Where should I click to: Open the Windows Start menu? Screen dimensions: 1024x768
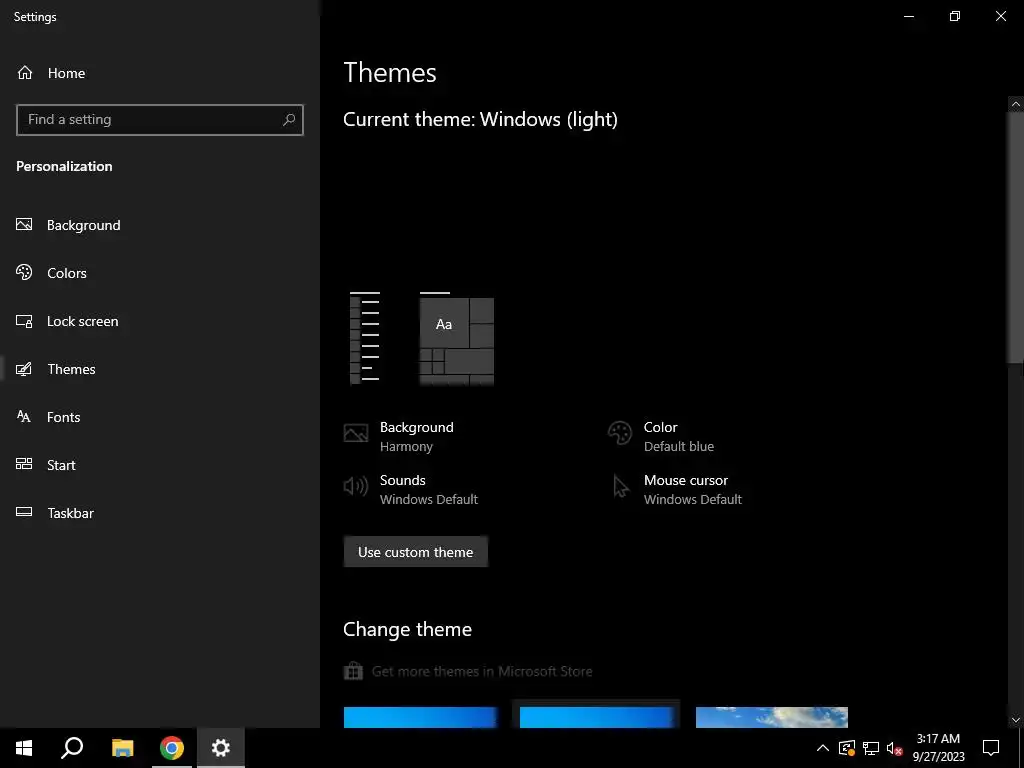(x=24, y=748)
